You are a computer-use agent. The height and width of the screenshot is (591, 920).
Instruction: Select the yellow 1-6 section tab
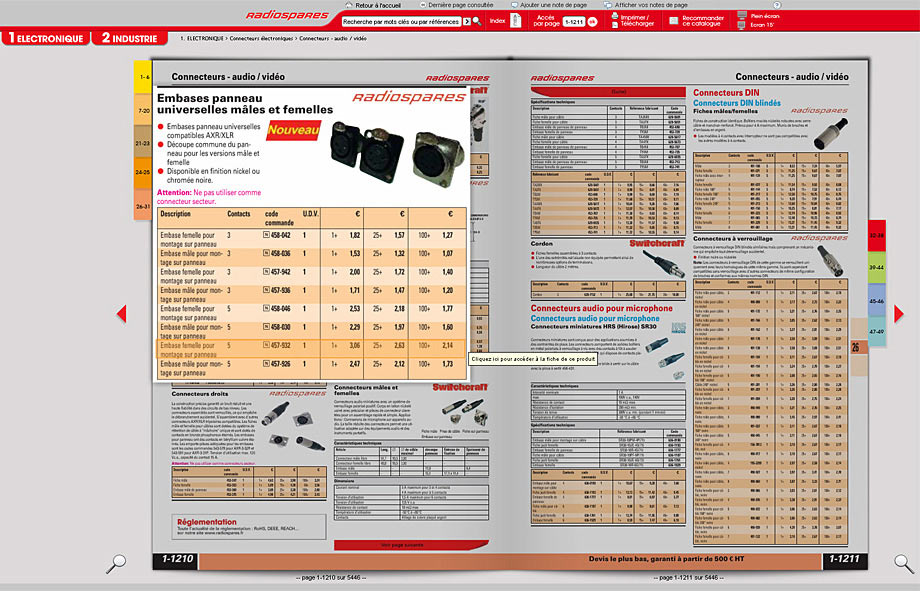(x=143, y=77)
